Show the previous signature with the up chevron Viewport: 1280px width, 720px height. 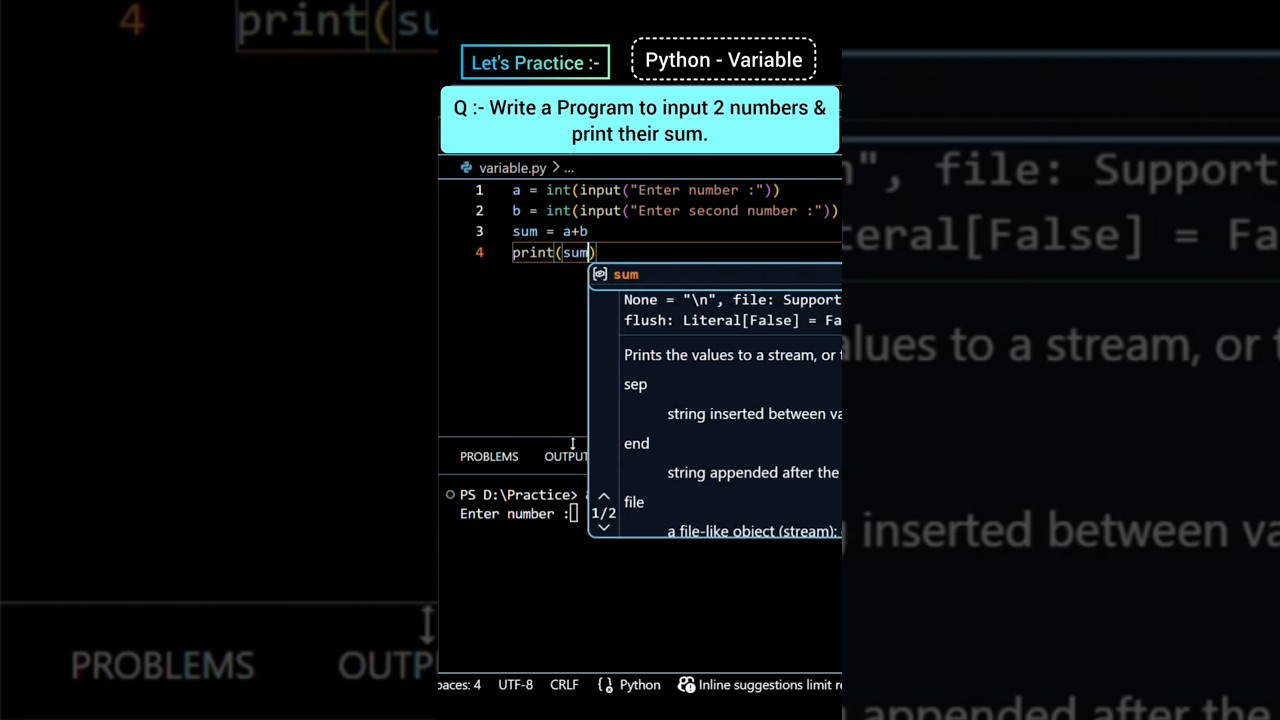coord(604,497)
